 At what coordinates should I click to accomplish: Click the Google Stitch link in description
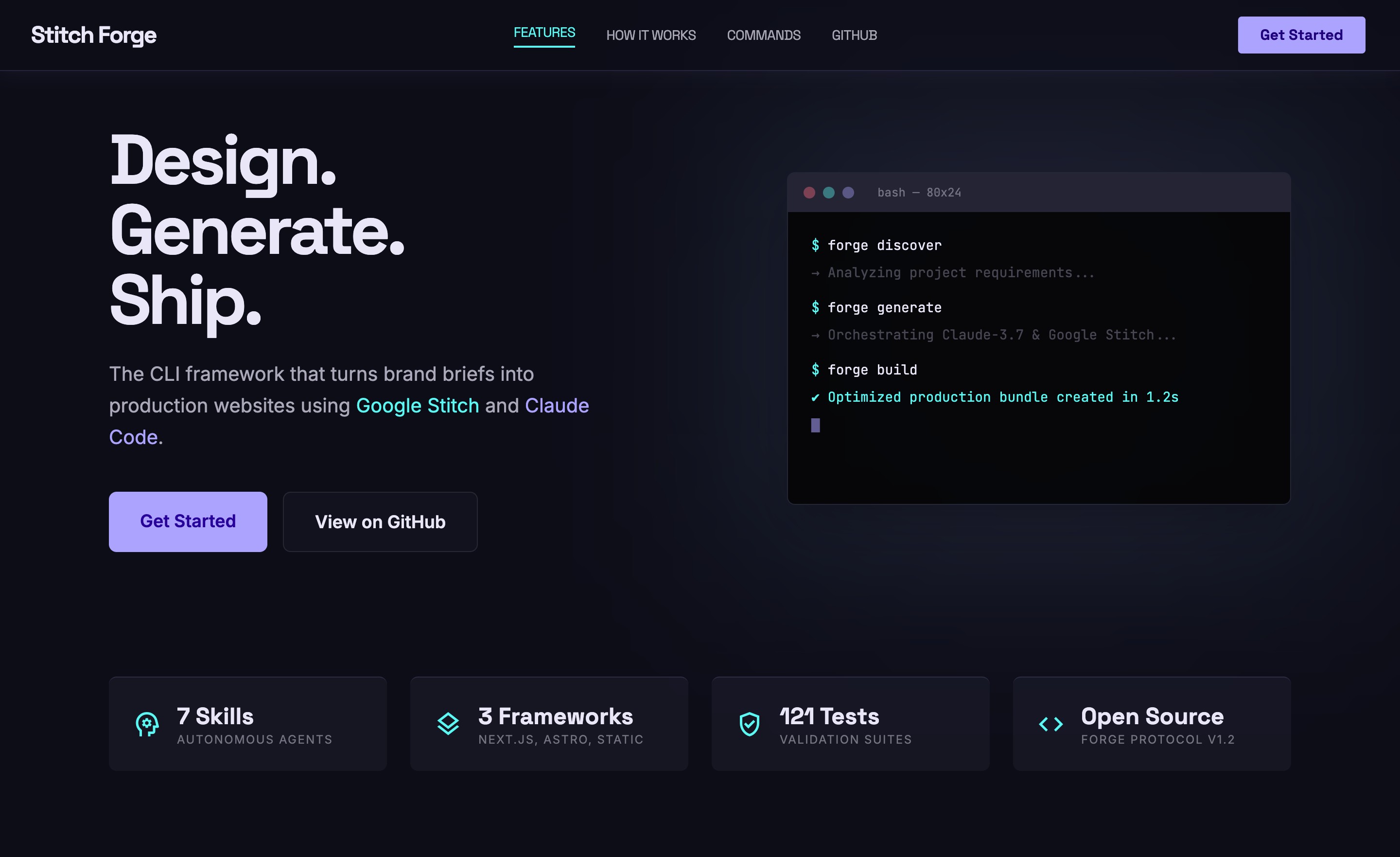click(417, 406)
